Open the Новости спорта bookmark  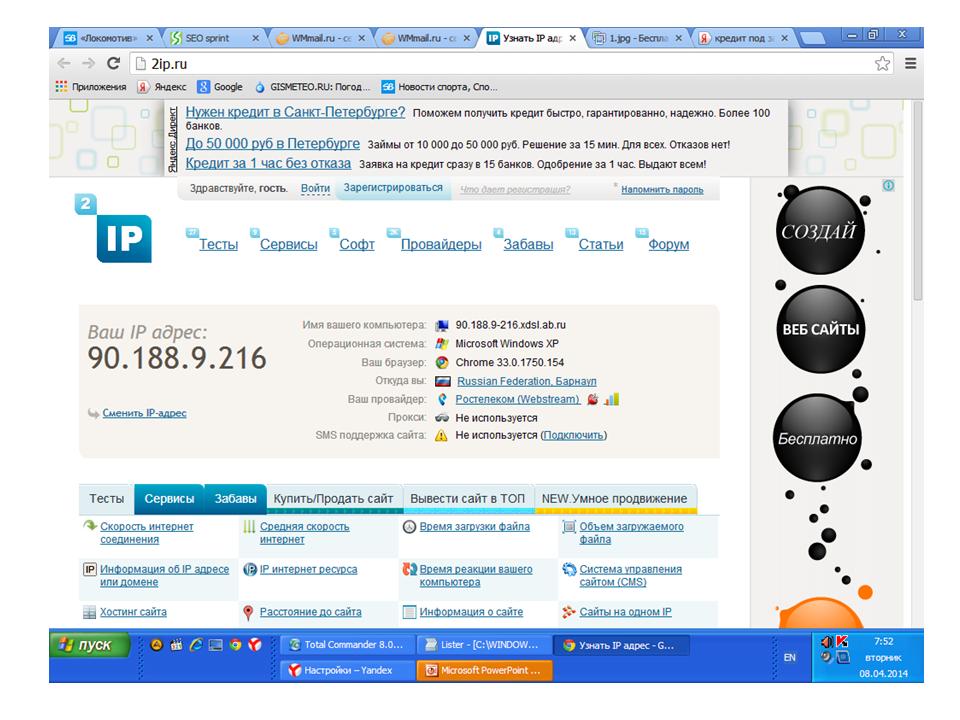440,87
